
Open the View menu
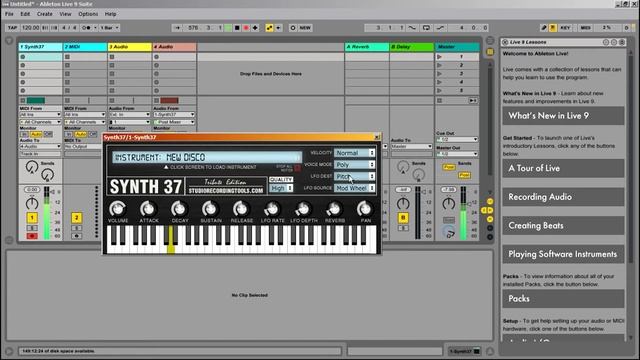pyautogui.click(x=65, y=14)
